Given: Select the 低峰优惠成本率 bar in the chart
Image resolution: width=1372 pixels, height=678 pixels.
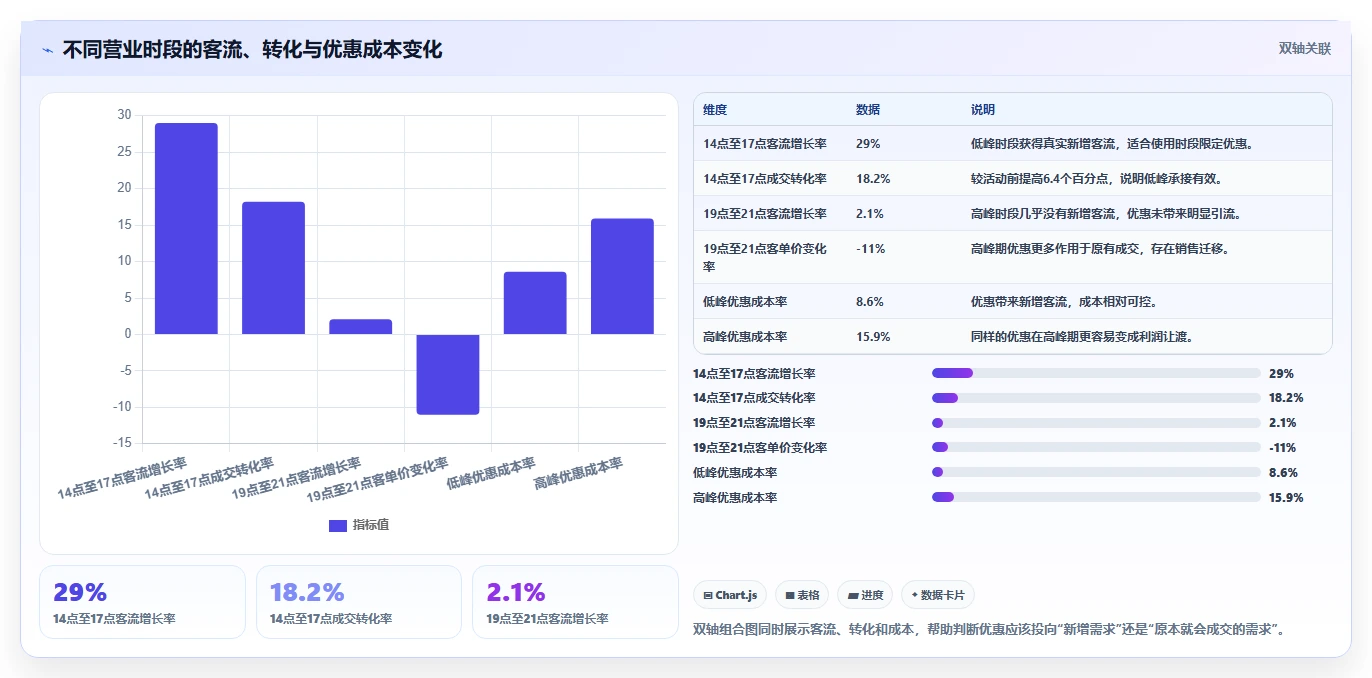Looking at the screenshot, I should point(535,303).
